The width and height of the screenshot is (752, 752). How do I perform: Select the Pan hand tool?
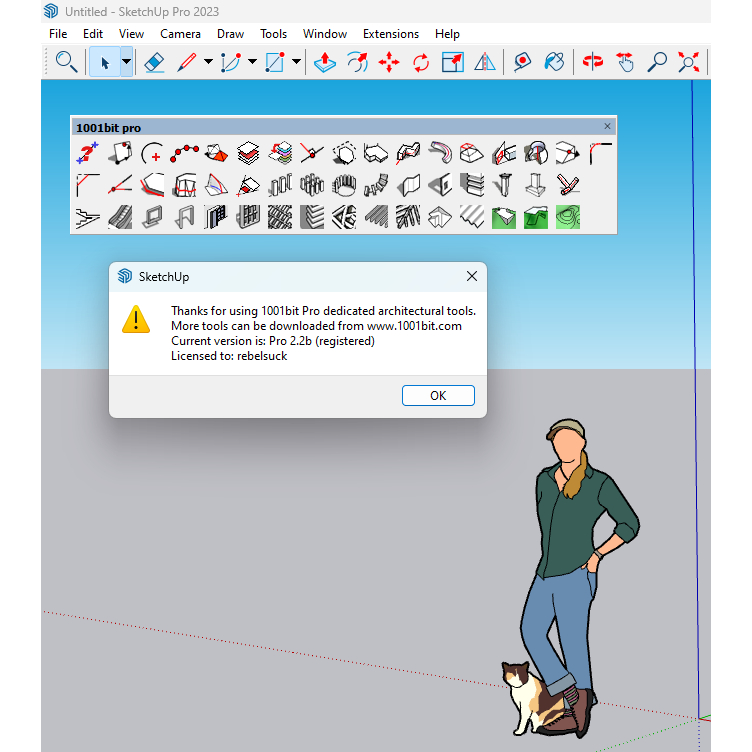pos(625,62)
